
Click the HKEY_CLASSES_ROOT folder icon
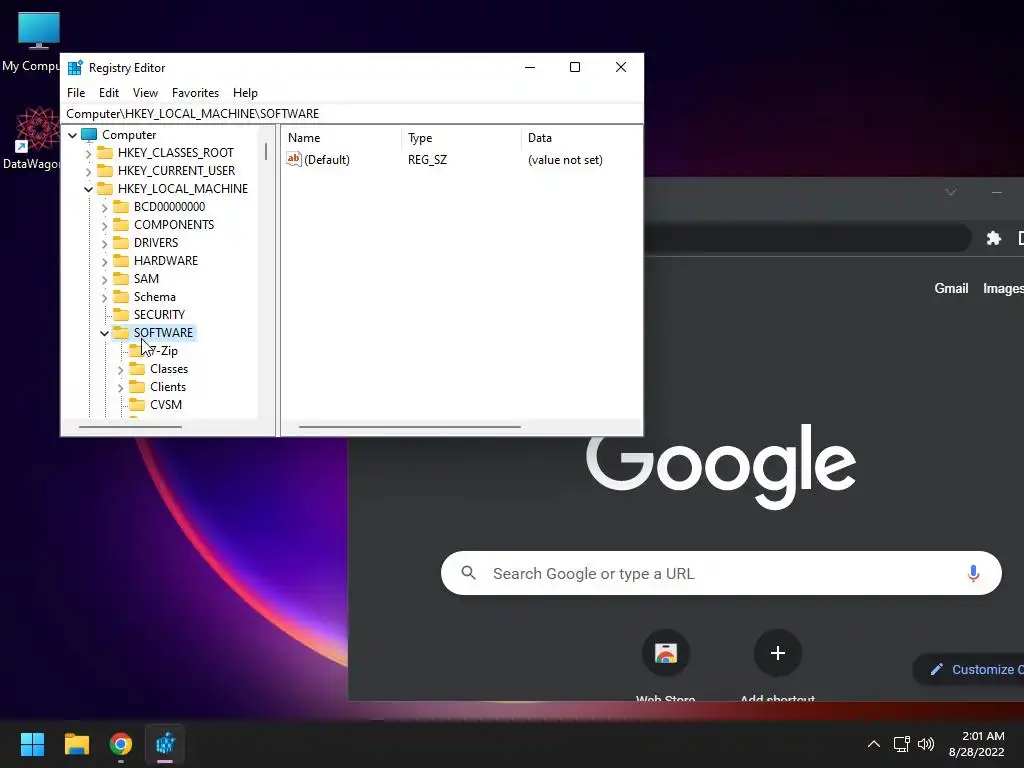(105, 153)
